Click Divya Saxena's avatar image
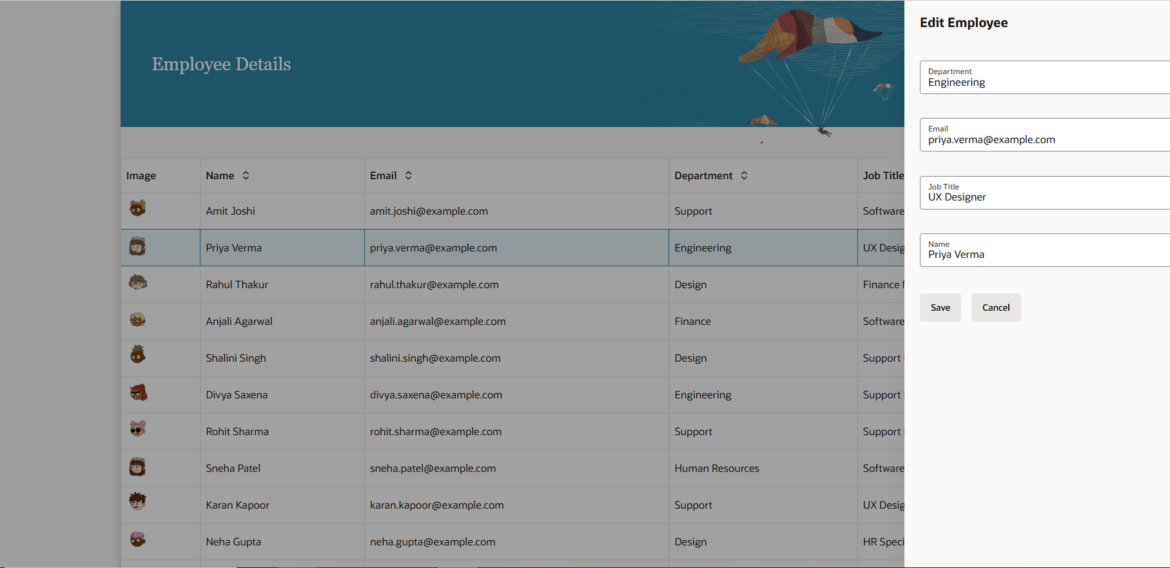Viewport: 1170px width, 568px height. pyautogui.click(x=137, y=393)
